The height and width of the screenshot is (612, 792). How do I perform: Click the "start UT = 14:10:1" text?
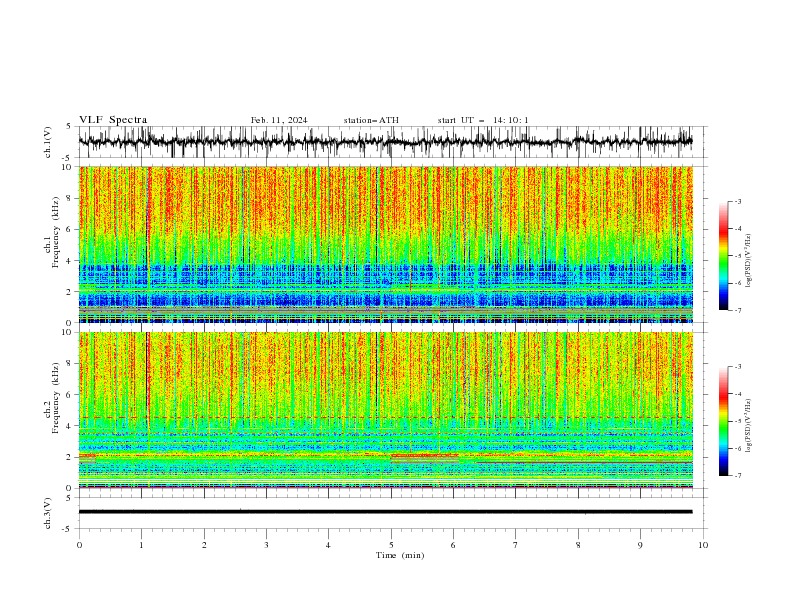483,120
